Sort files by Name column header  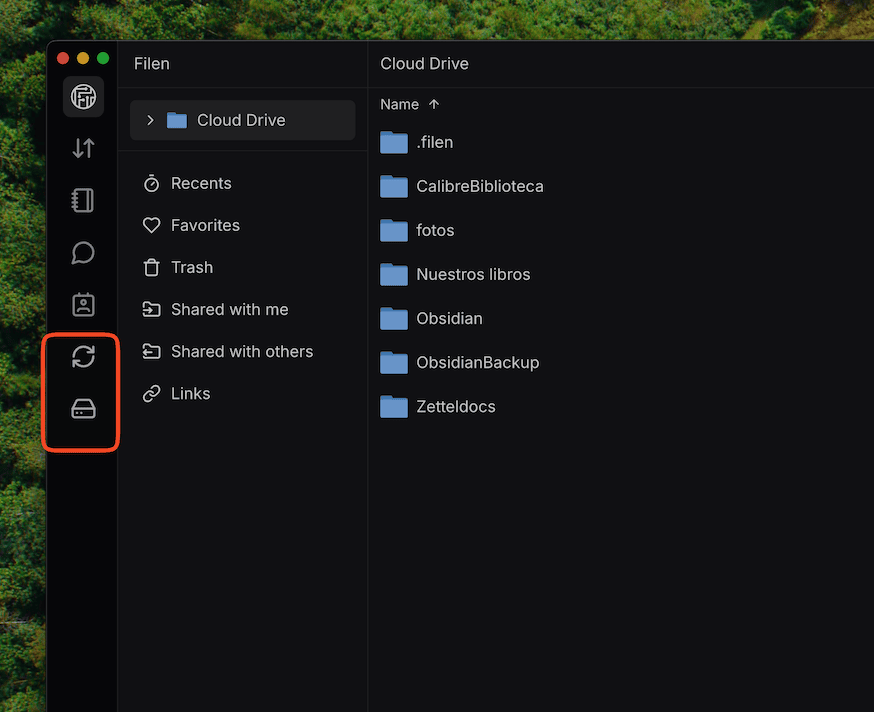pos(400,104)
